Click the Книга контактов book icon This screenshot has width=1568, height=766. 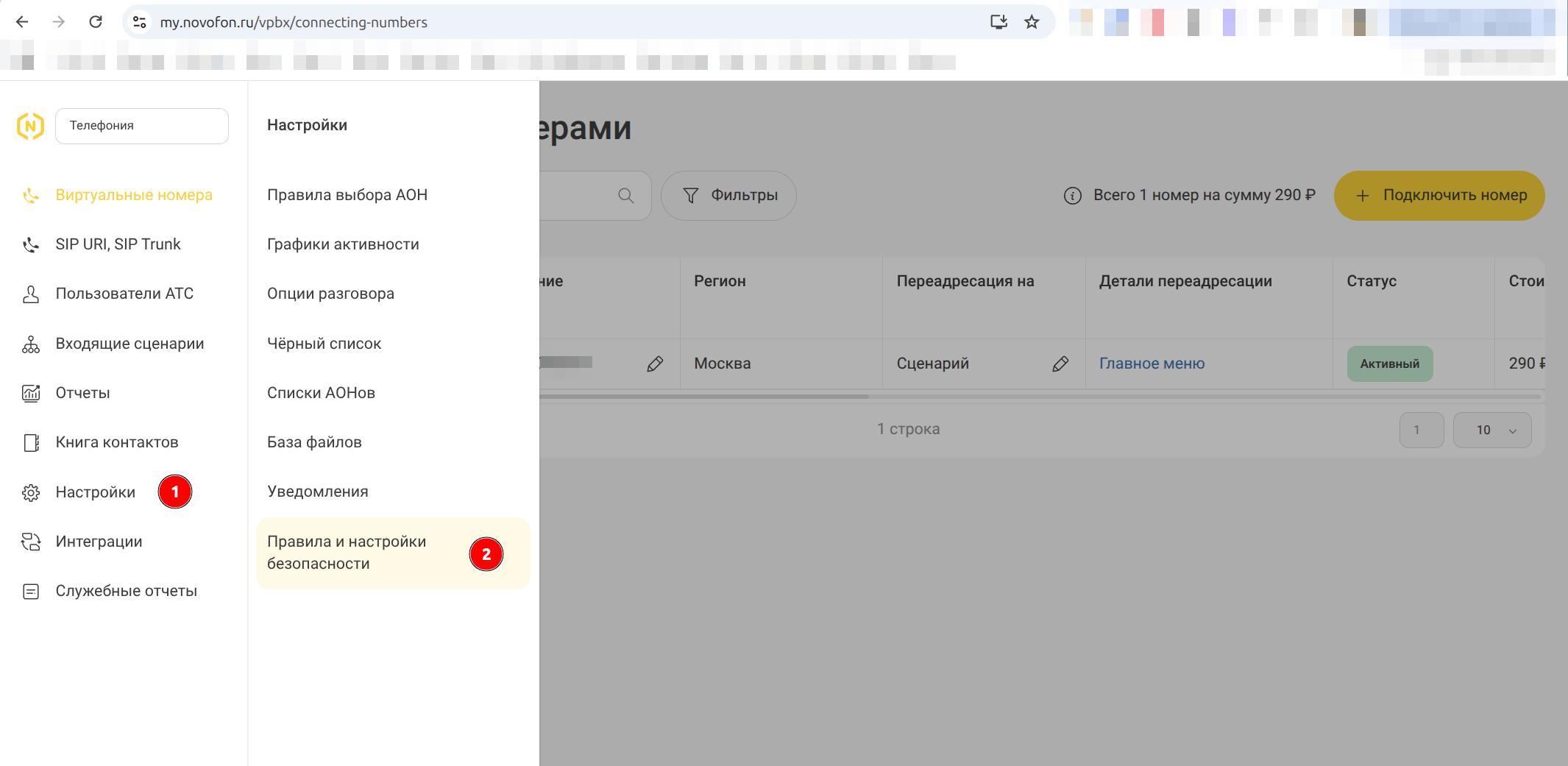31,442
